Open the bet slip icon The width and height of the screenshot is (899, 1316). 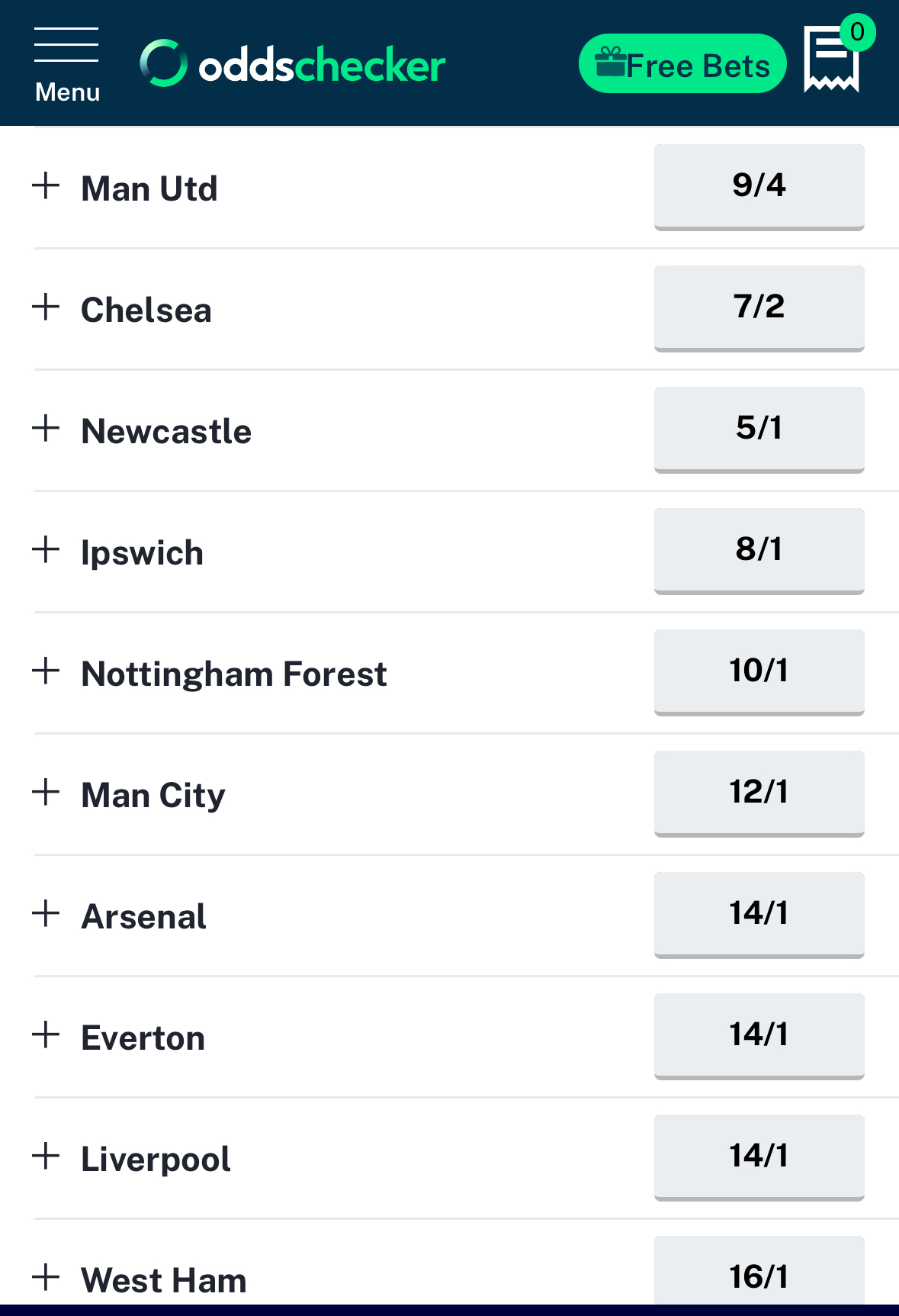click(831, 60)
